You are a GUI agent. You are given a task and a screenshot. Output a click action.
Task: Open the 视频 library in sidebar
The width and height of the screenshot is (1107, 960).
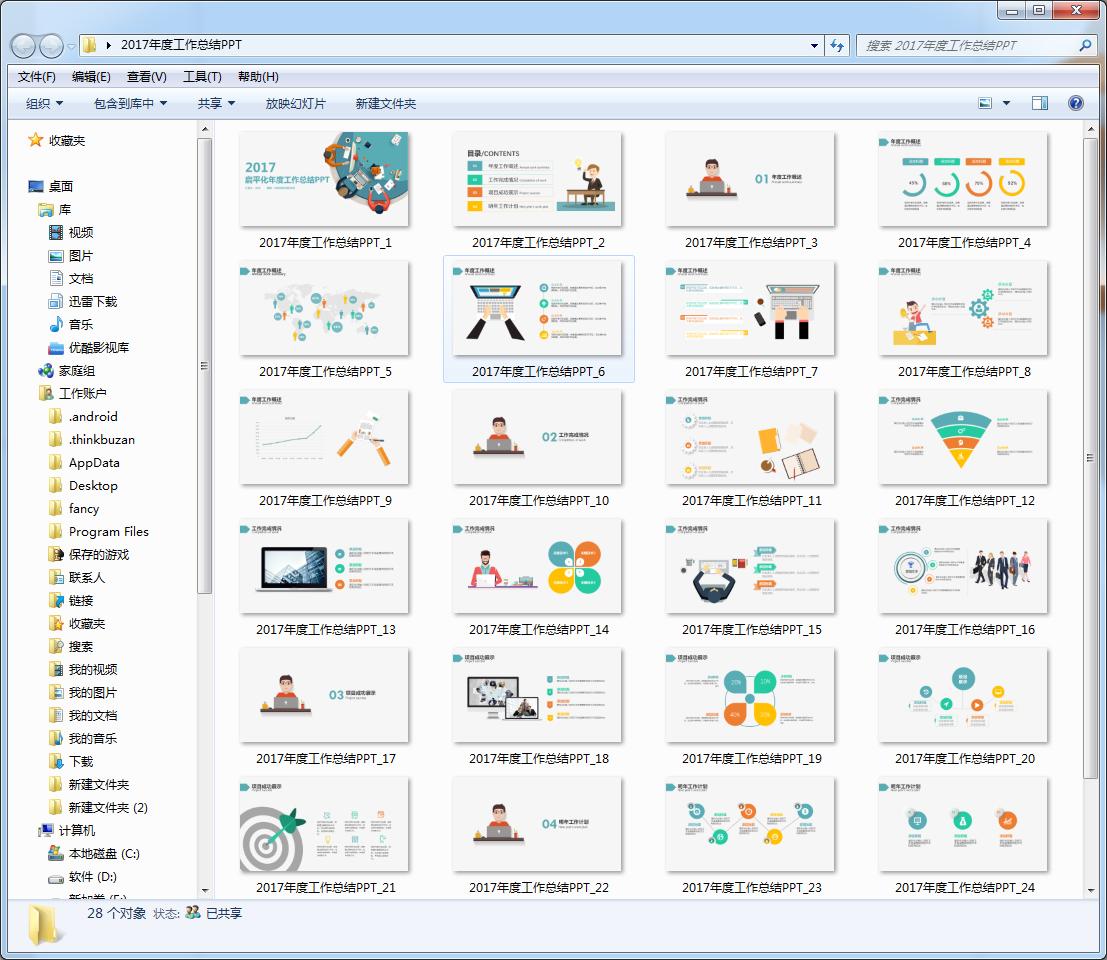click(x=81, y=232)
